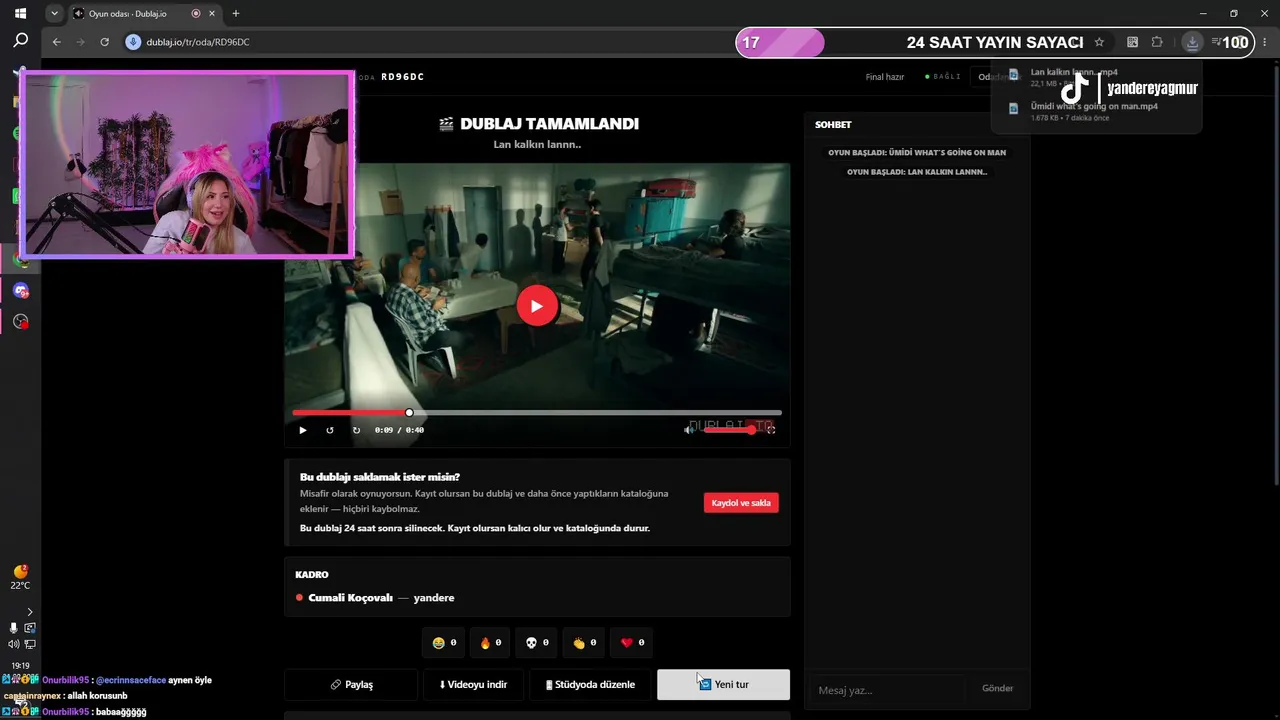Open the Lan kalkın lannn mp4 download
Screen dimensions: 1280x720
point(1097,77)
